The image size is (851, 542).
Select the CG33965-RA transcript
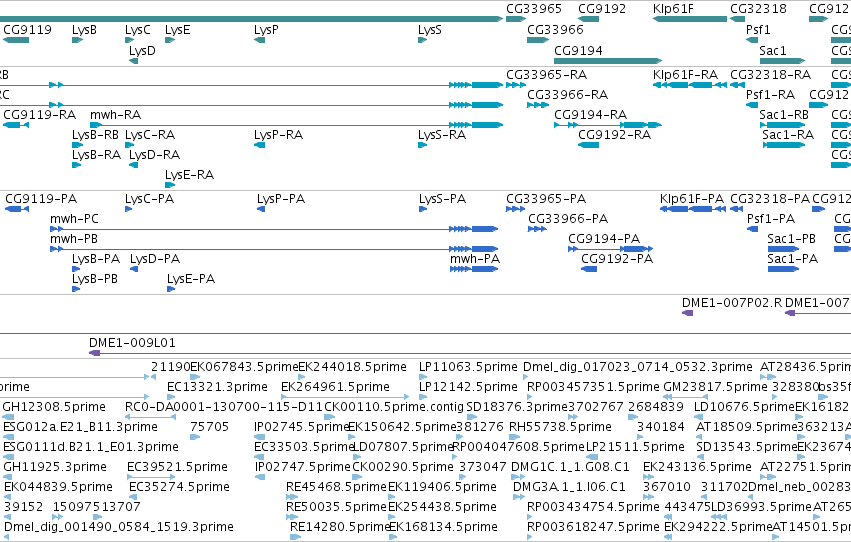(x=516, y=85)
